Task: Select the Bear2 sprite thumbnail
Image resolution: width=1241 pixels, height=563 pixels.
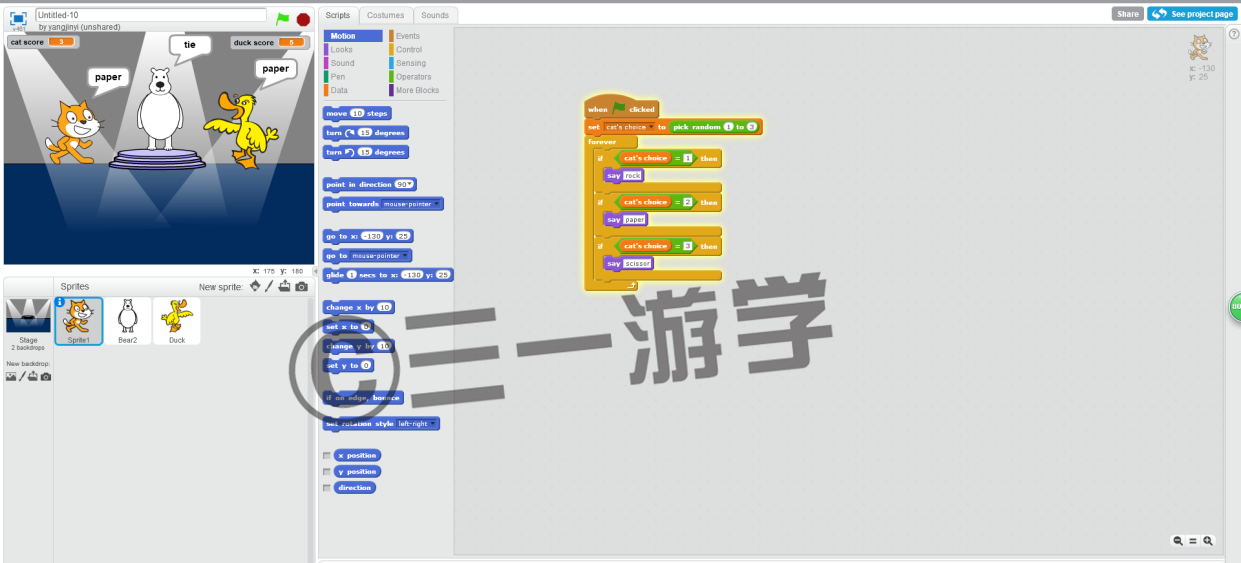Action: [x=128, y=321]
